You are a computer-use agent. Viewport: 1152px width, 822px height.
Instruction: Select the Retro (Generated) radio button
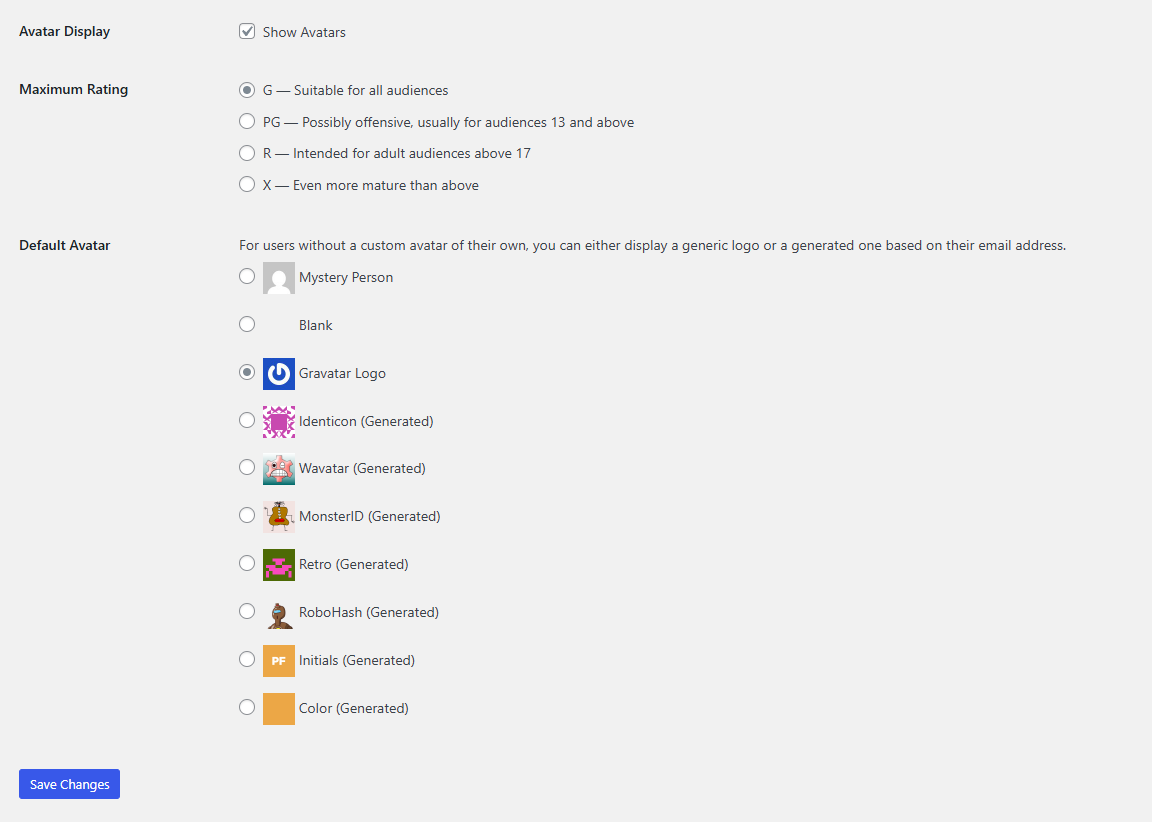[x=247, y=564]
